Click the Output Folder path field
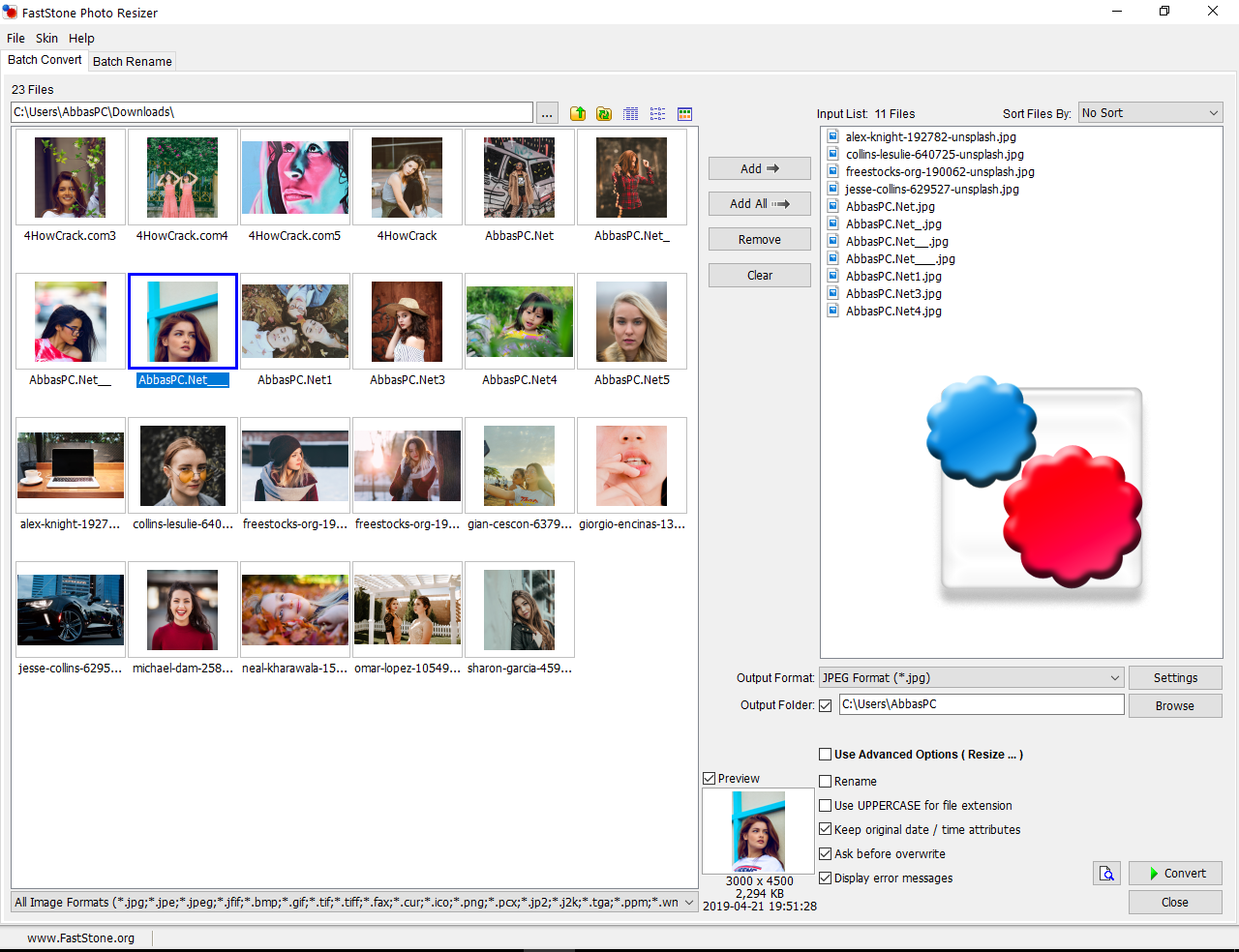This screenshot has width=1239, height=952. click(x=981, y=704)
